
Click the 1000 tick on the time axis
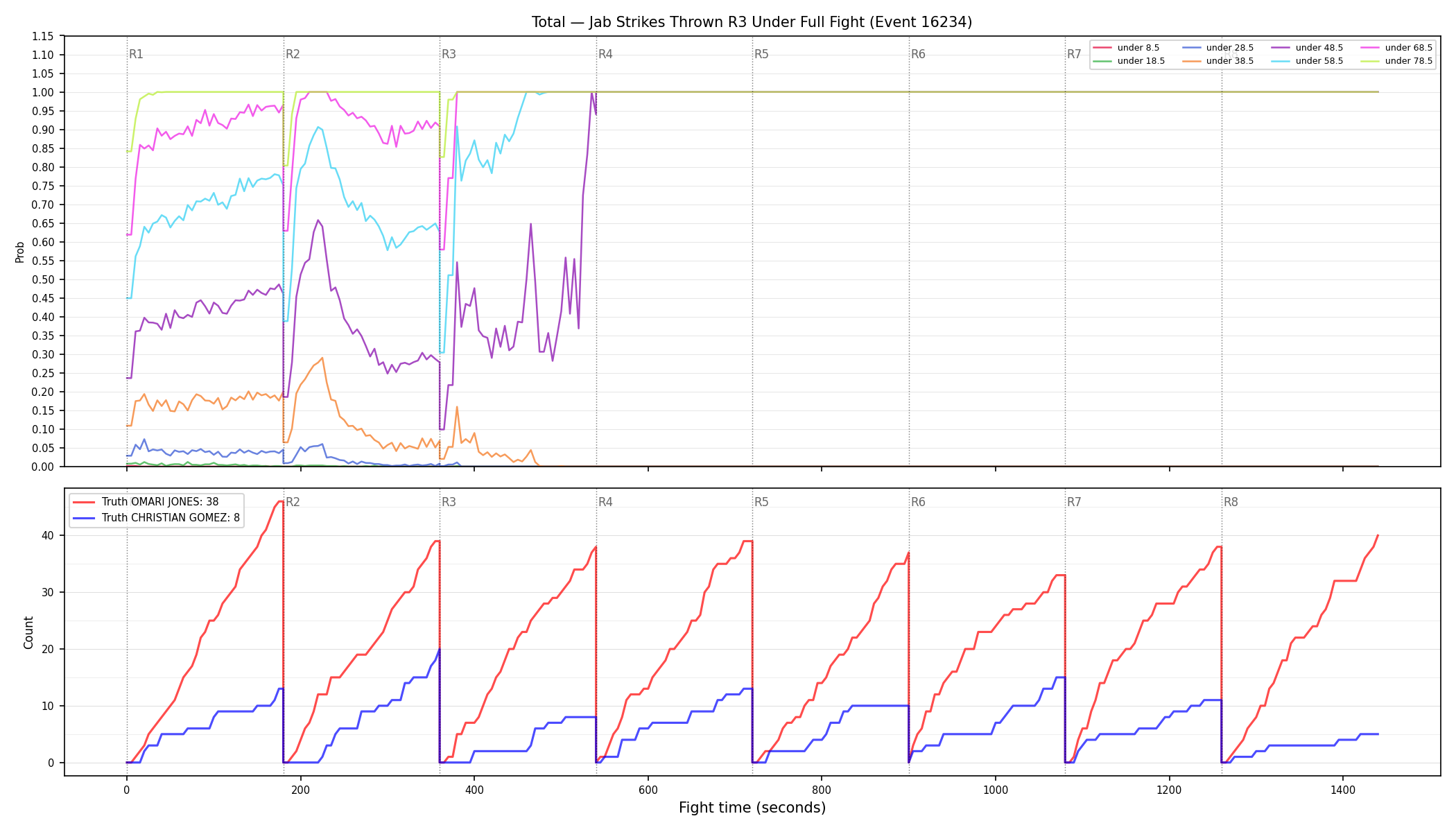click(x=996, y=790)
